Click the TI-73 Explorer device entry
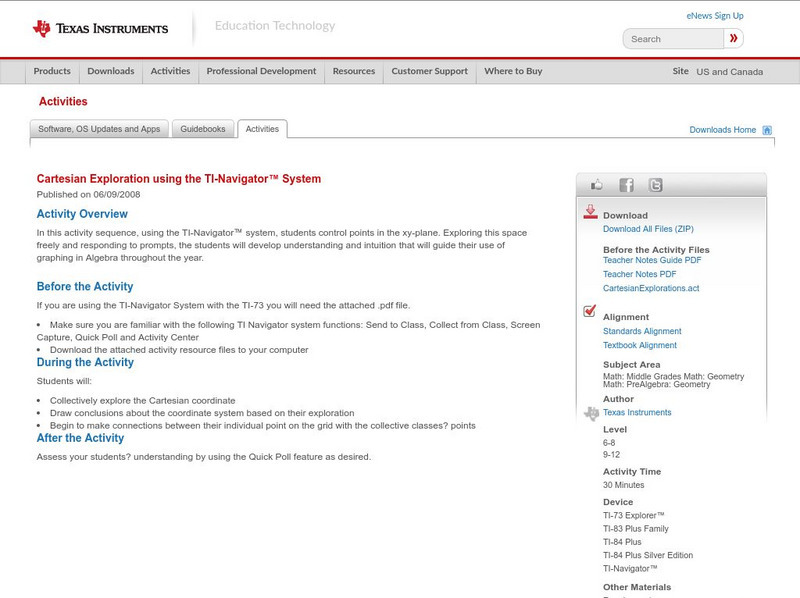The width and height of the screenshot is (800, 598). pyautogui.click(x=634, y=515)
